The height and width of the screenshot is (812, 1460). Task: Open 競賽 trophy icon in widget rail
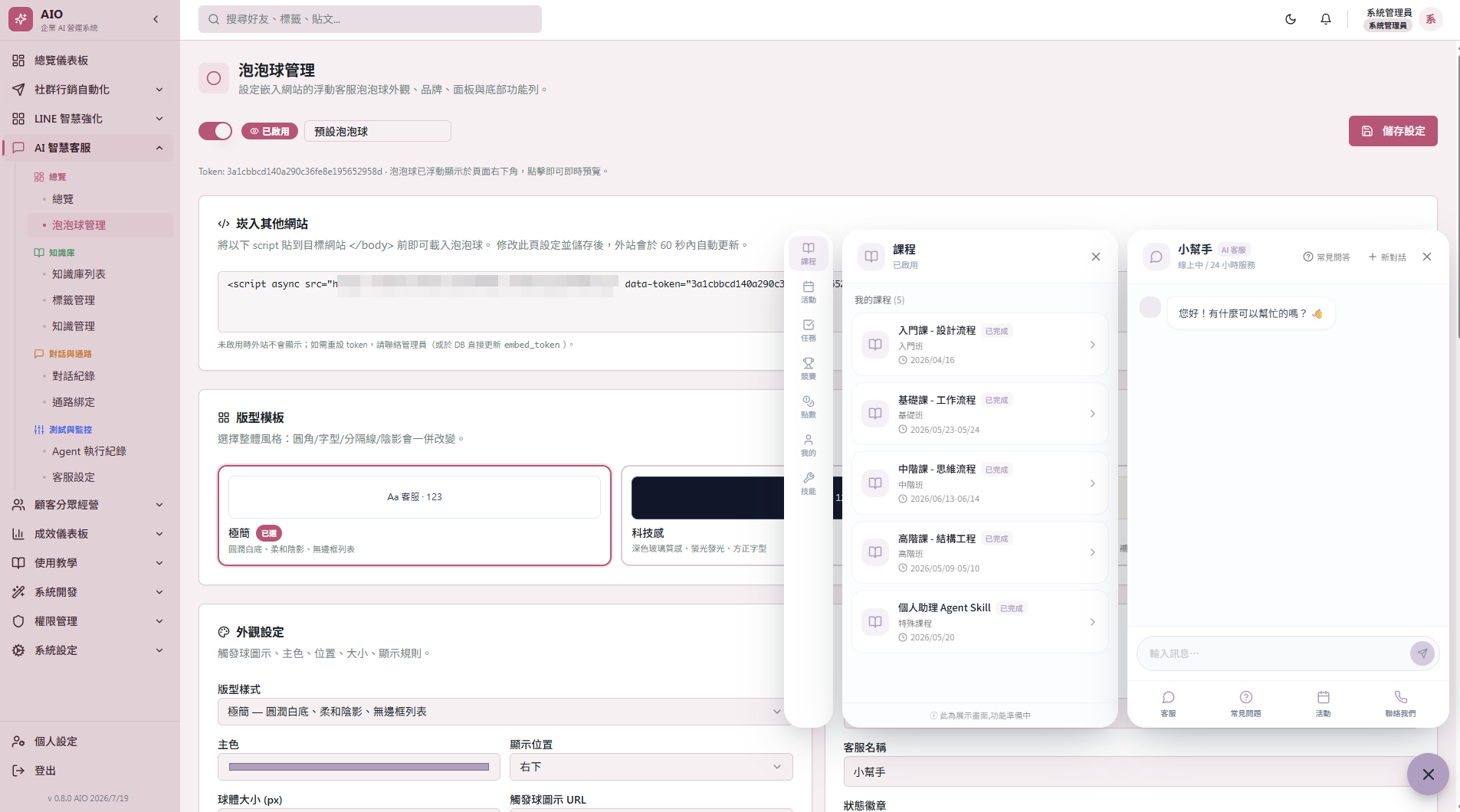(x=809, y=368)
